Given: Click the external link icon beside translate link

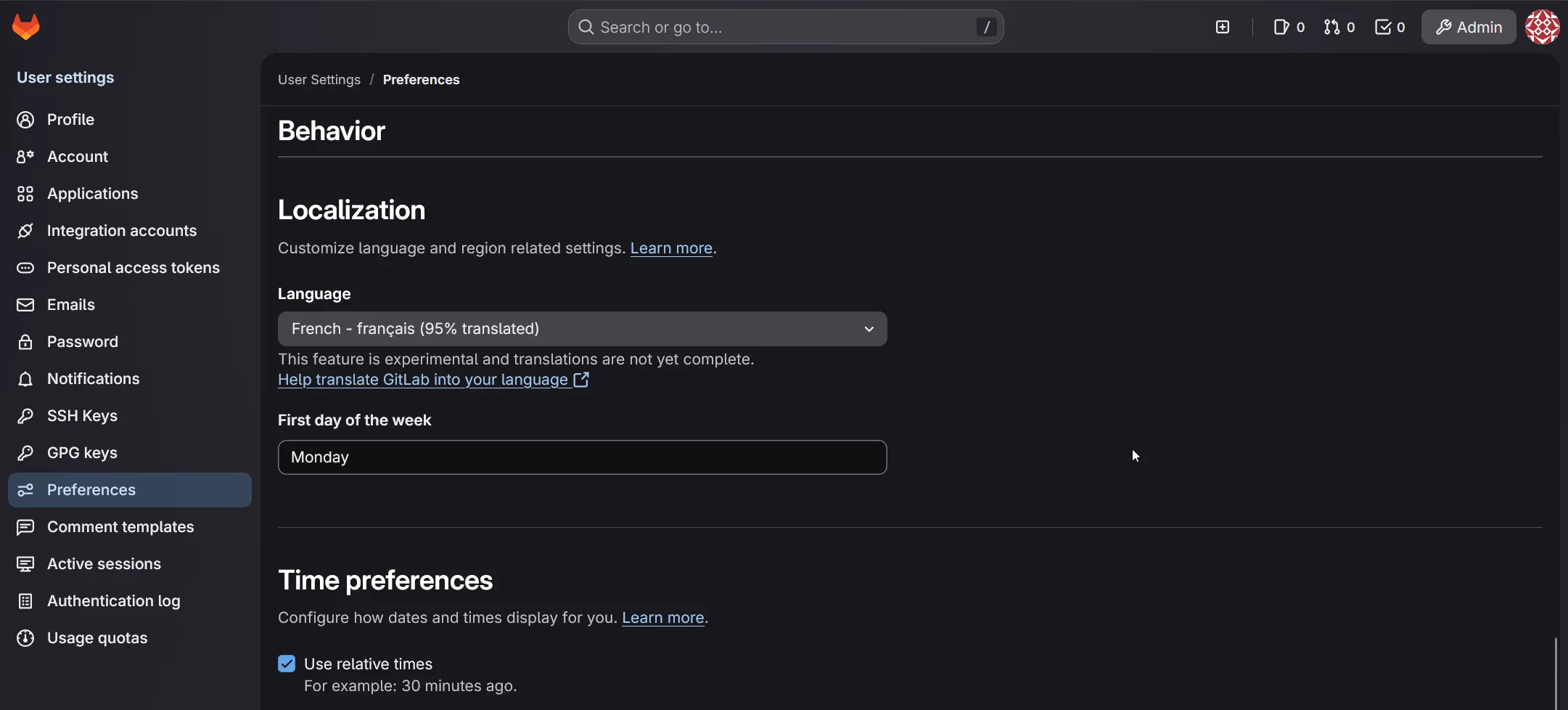Looking at the screenshot, I should [581, 380].
